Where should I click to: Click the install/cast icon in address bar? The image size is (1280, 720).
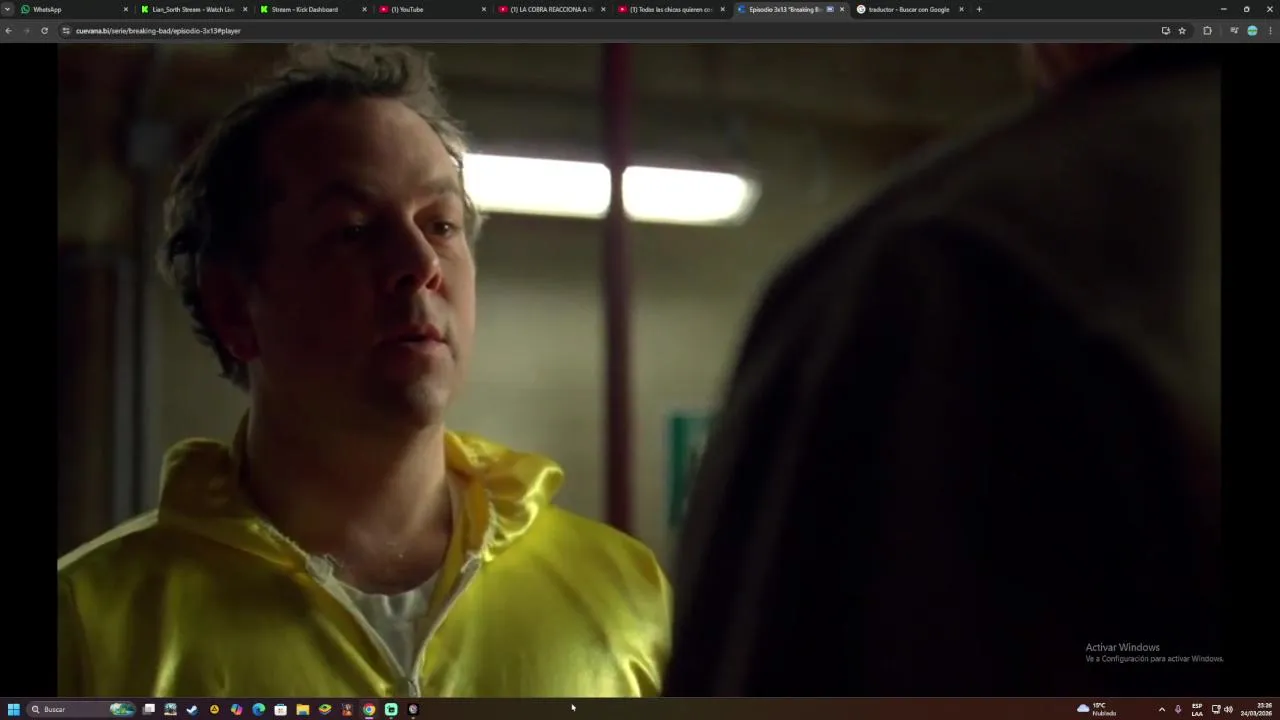point(1165,31)
